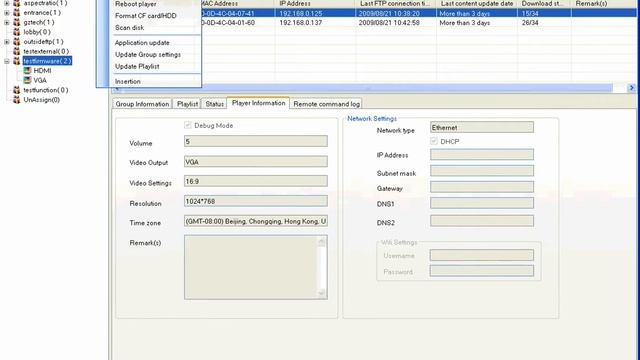Click the UnAssign(0) group icon
This screenshot has height=360, width=640.
click(17, 100)
